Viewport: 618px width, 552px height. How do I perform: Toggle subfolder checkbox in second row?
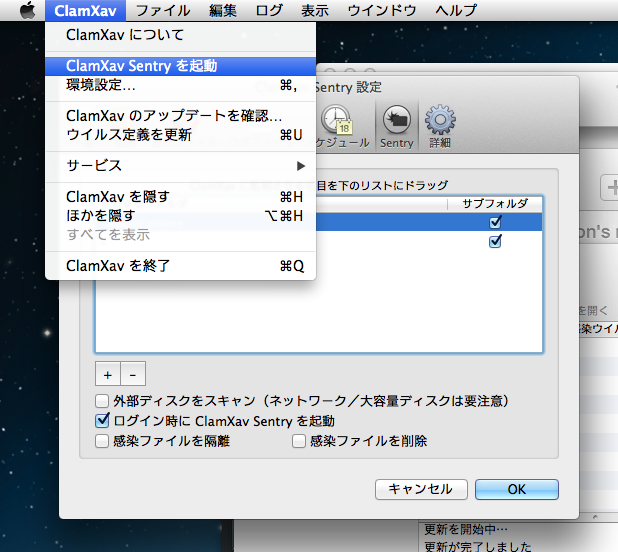pos(495,241)
